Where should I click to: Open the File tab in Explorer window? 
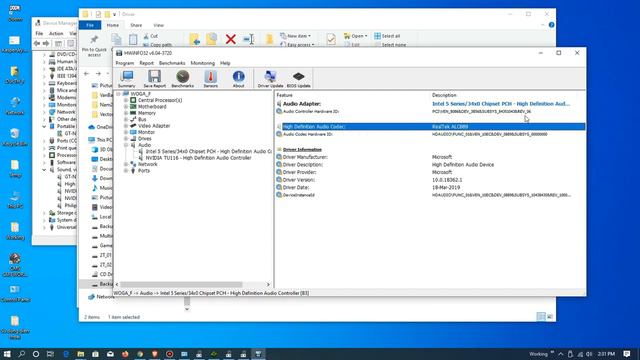(90, 25)
